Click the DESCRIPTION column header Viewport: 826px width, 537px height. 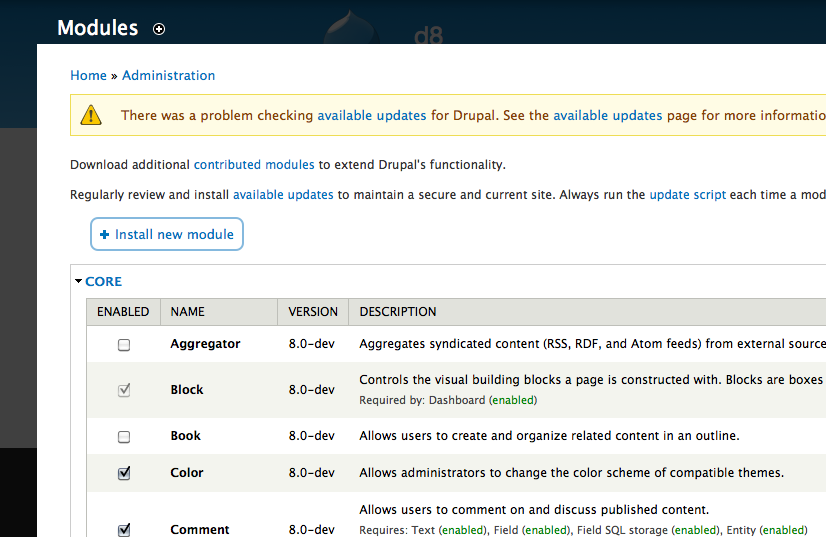pos(398,312)
